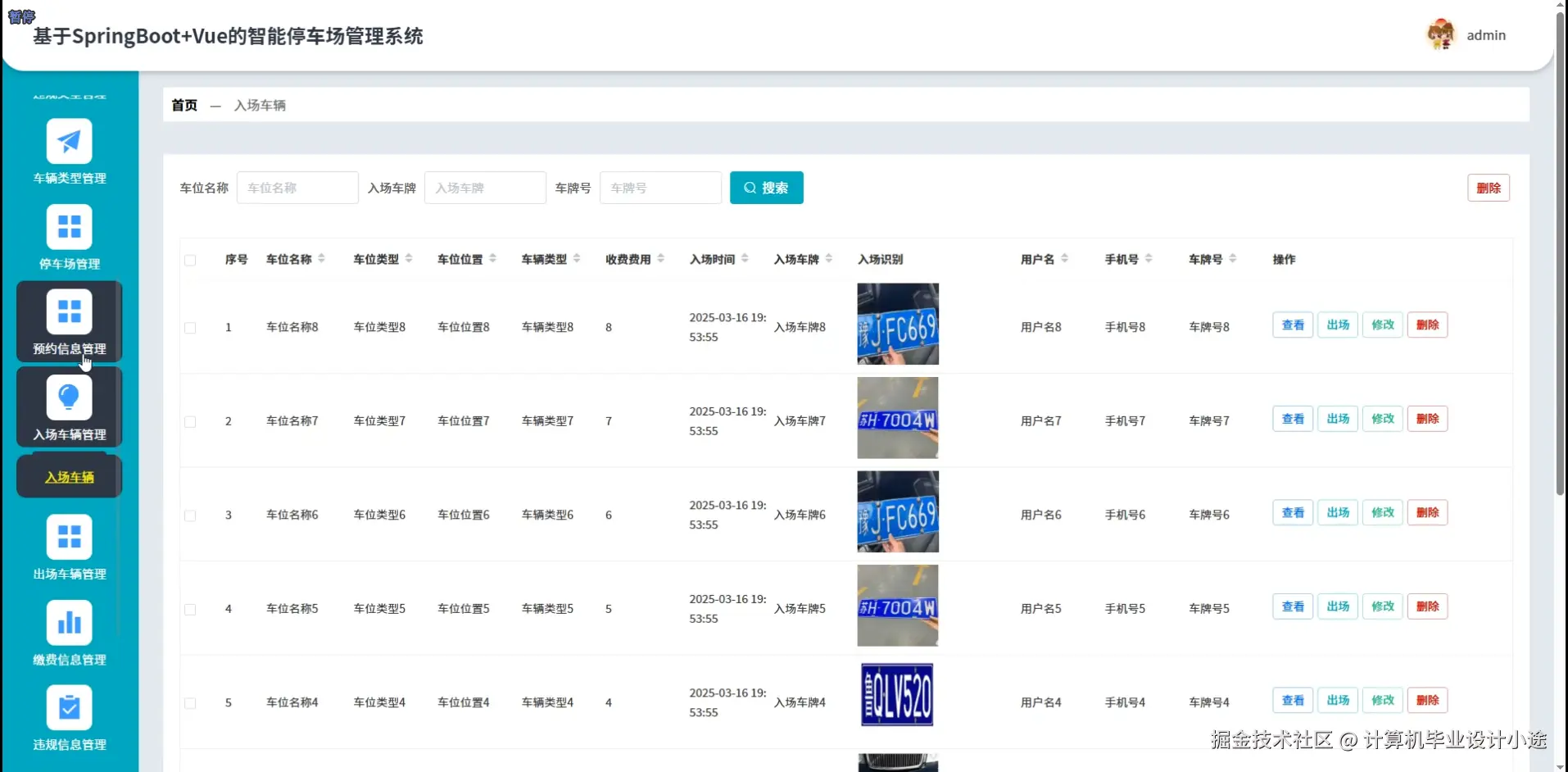Open the admin avatar image

[1439, 34]
